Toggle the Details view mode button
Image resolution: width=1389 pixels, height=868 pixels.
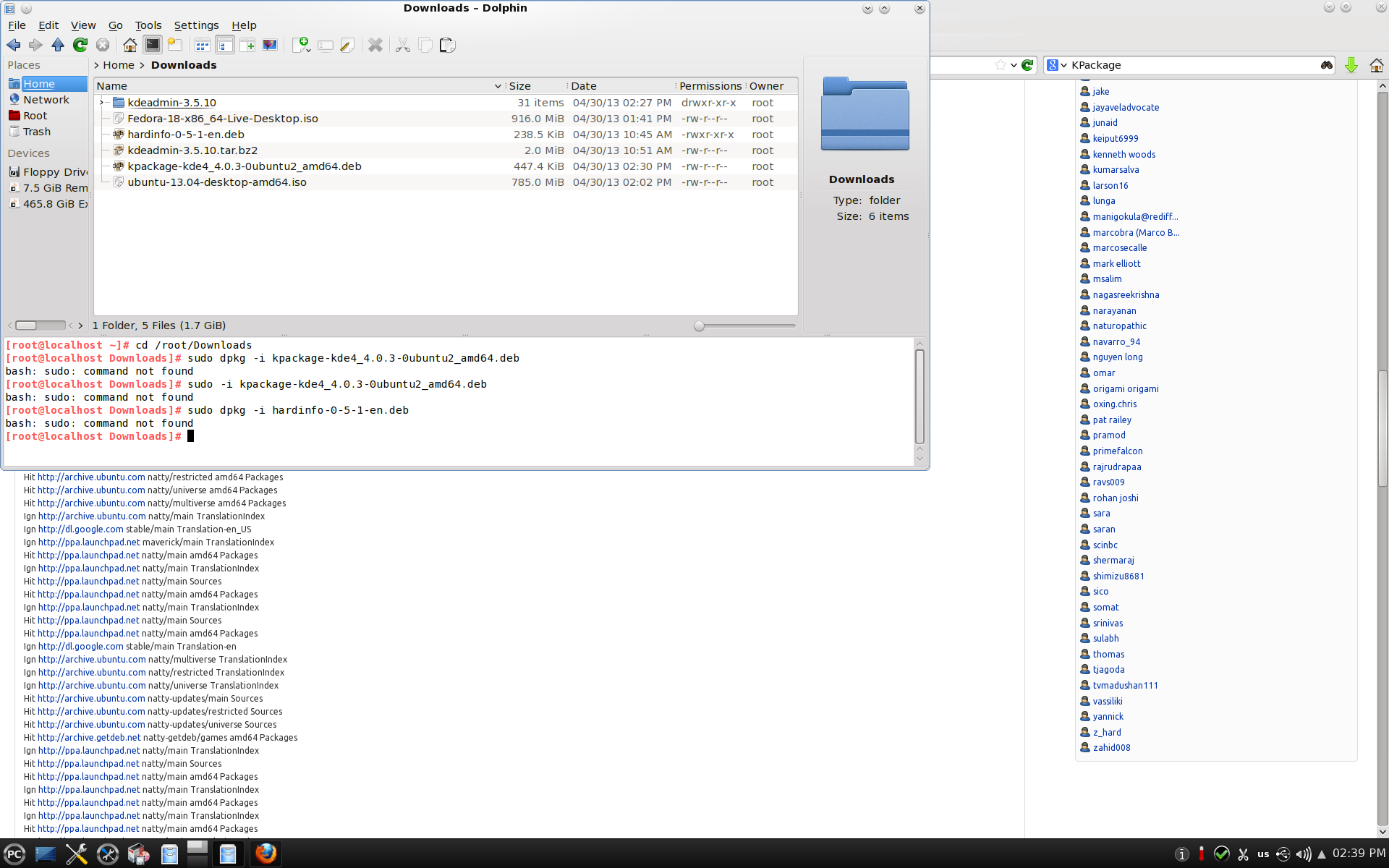(225, 45)
